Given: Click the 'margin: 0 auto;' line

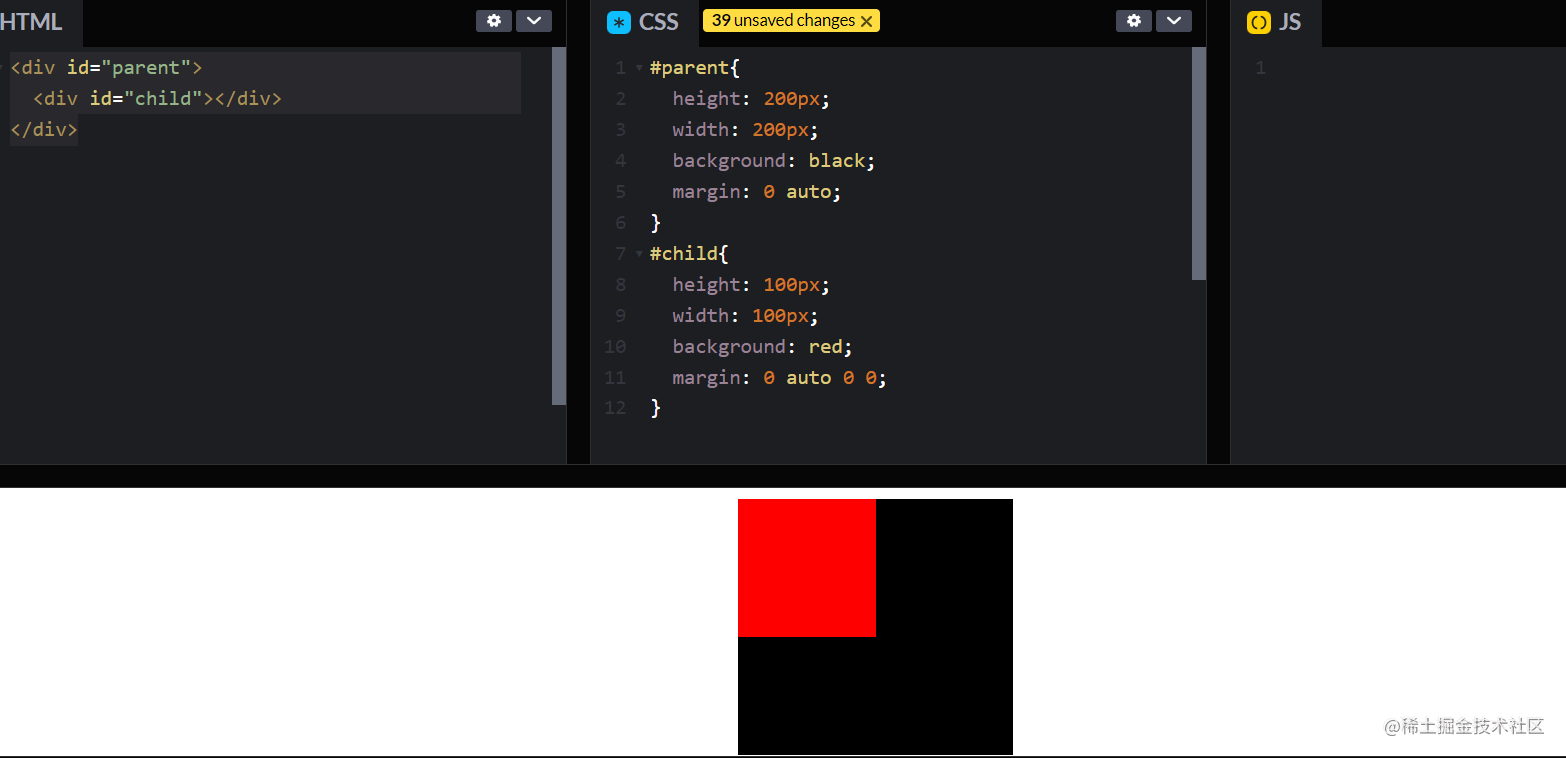Looking at the screenshot, I should point(757,192).
